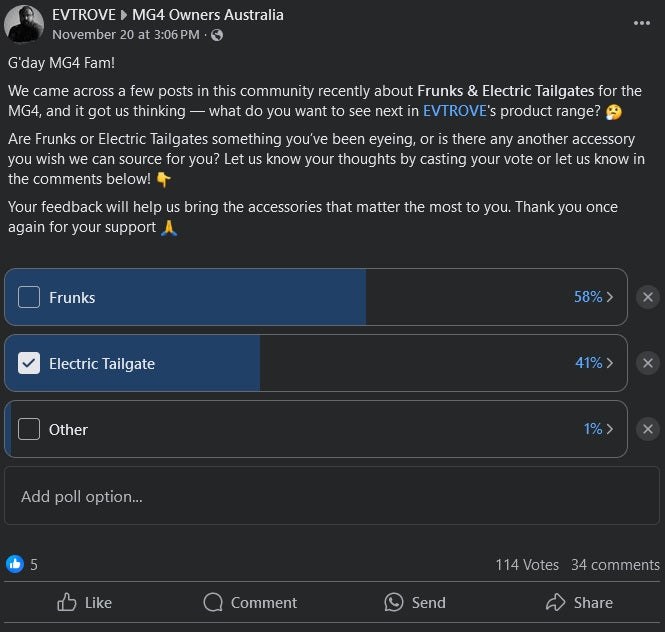
Task: Open the MG4 Owners Australia group
Action: [207, 15]
